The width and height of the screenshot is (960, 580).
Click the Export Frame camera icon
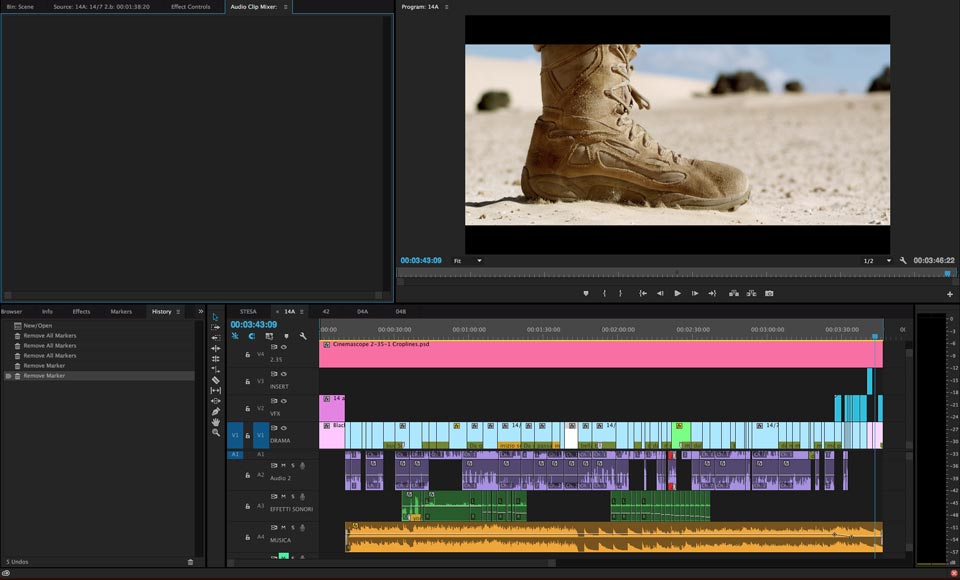pyautogui.click(x=769, y=294)
